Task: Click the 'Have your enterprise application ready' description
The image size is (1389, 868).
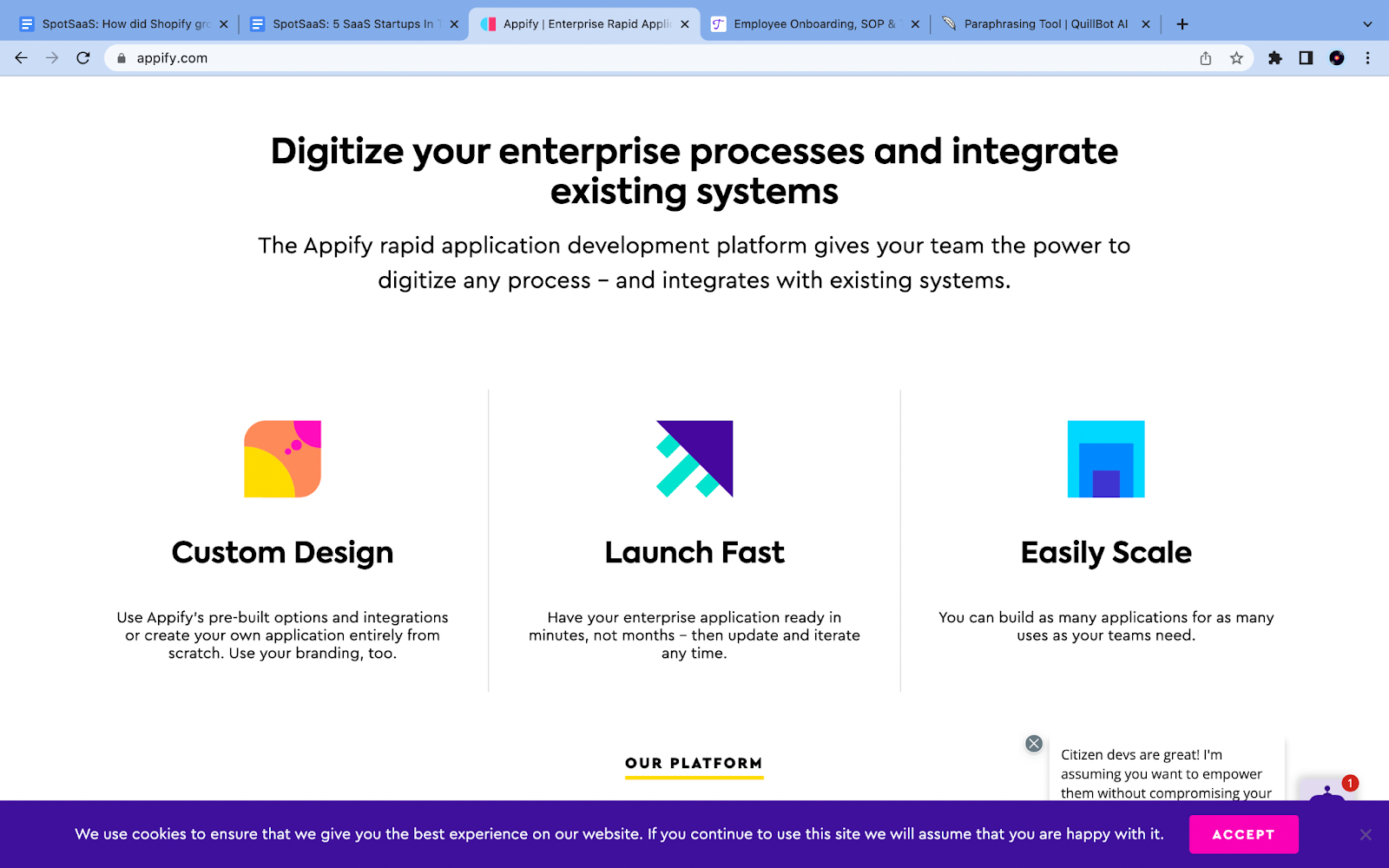Action: pos(694,635)
